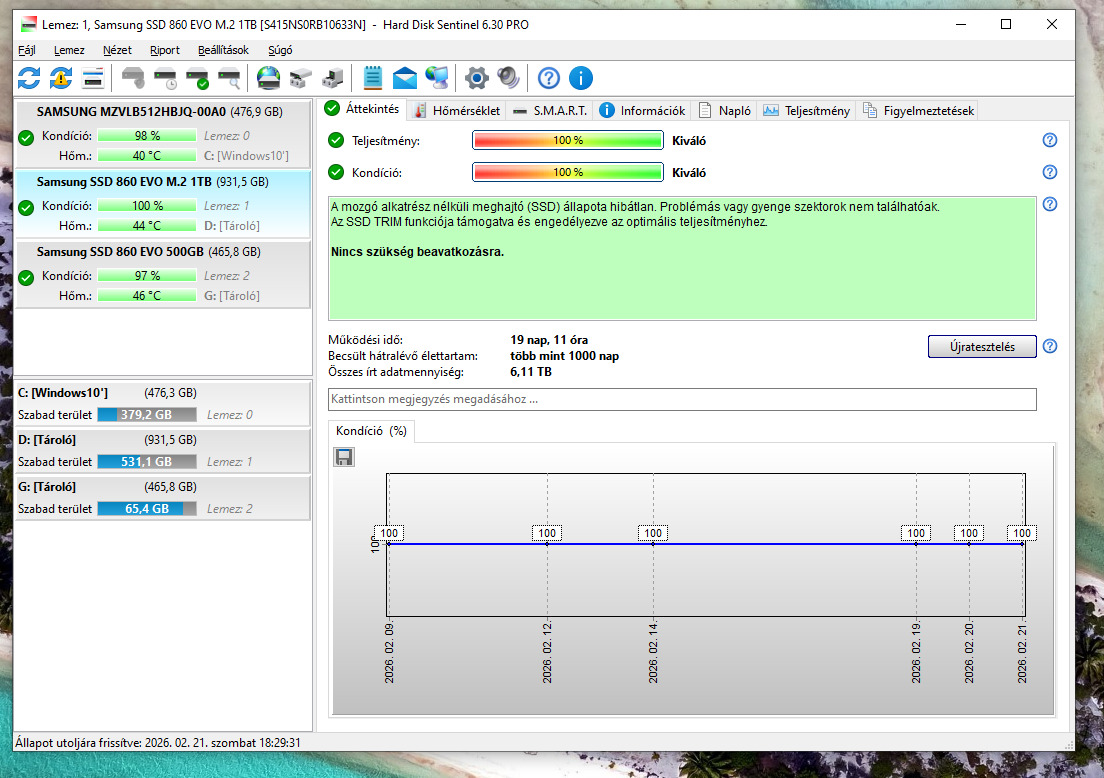Screen dimensions: 1104x778
Task: Click the help icon beside Újratesztelés button
Action: [1050, 346]
